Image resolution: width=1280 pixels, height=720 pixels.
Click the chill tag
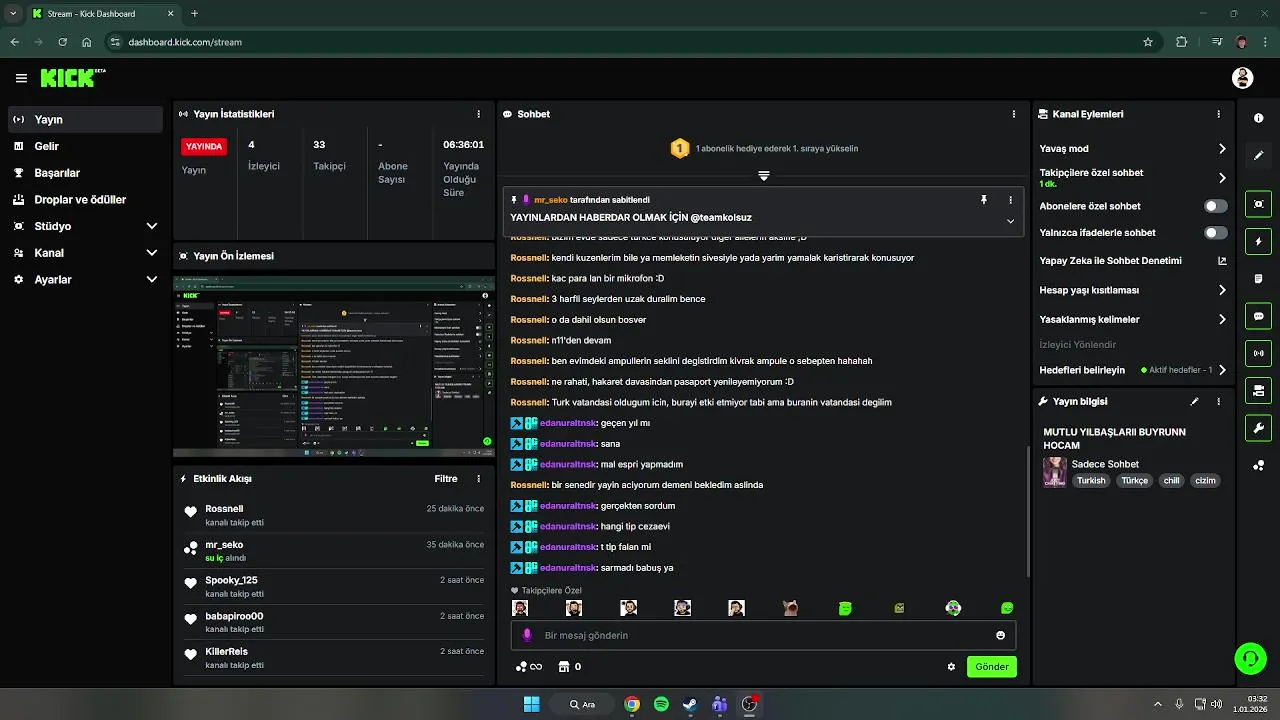(x=1171, y=481)
